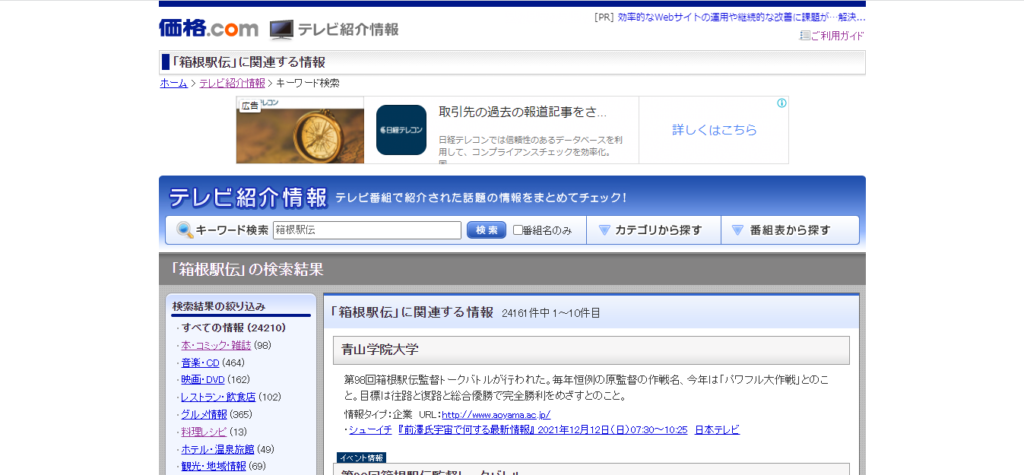Screen dimensions: 1024x475
Task: Open the 価格.com logo homepage
Action: (x=208, y=29)
